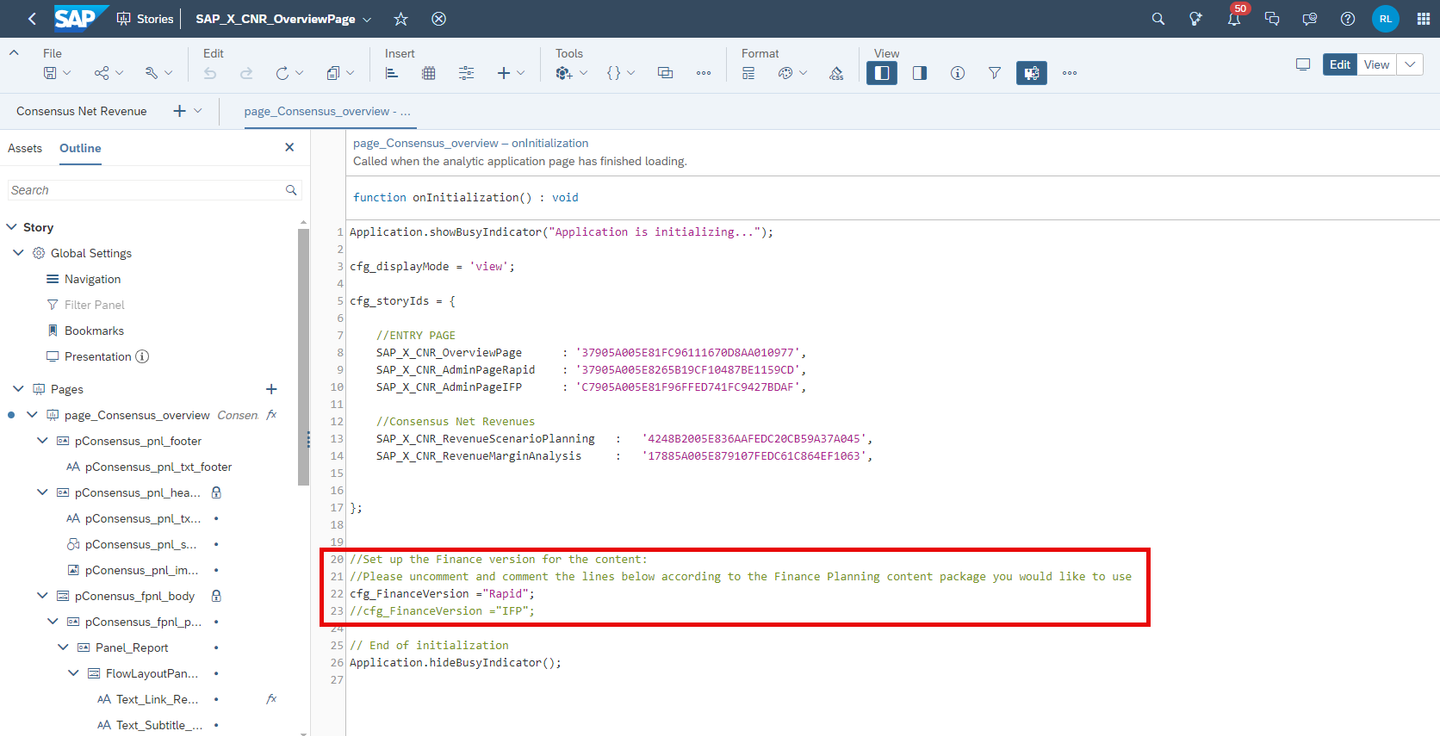Viewport: 1440px width, 736px height.
Task: Open Stories breadcrumb in header
Action: [x=145, y=19]
